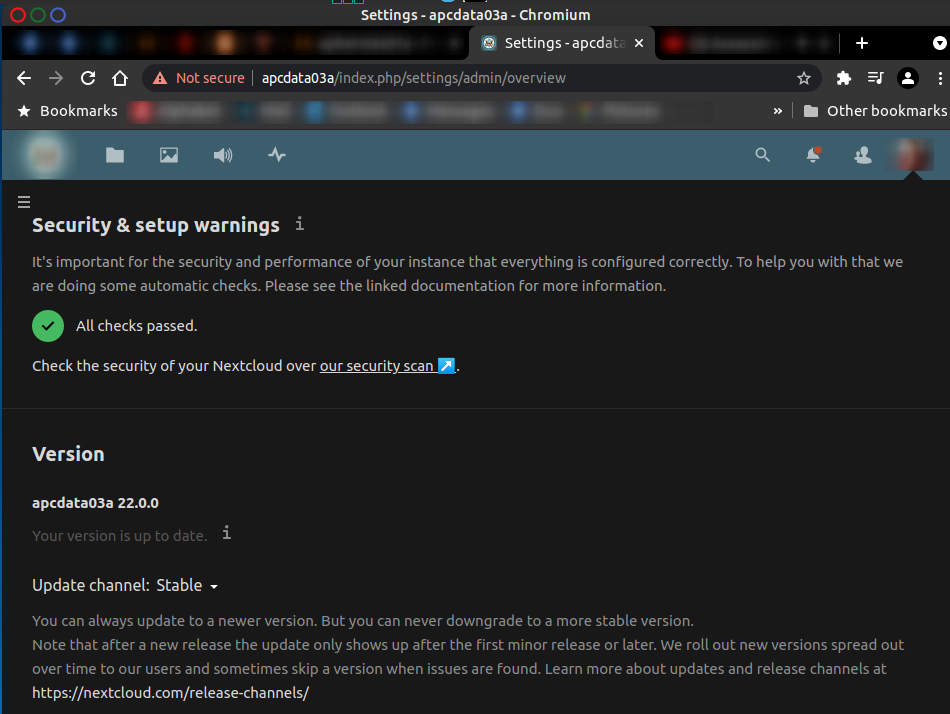950x714 pixels.
Task: Click the Security & setup warnings heading
Action: tap(156, 225)
